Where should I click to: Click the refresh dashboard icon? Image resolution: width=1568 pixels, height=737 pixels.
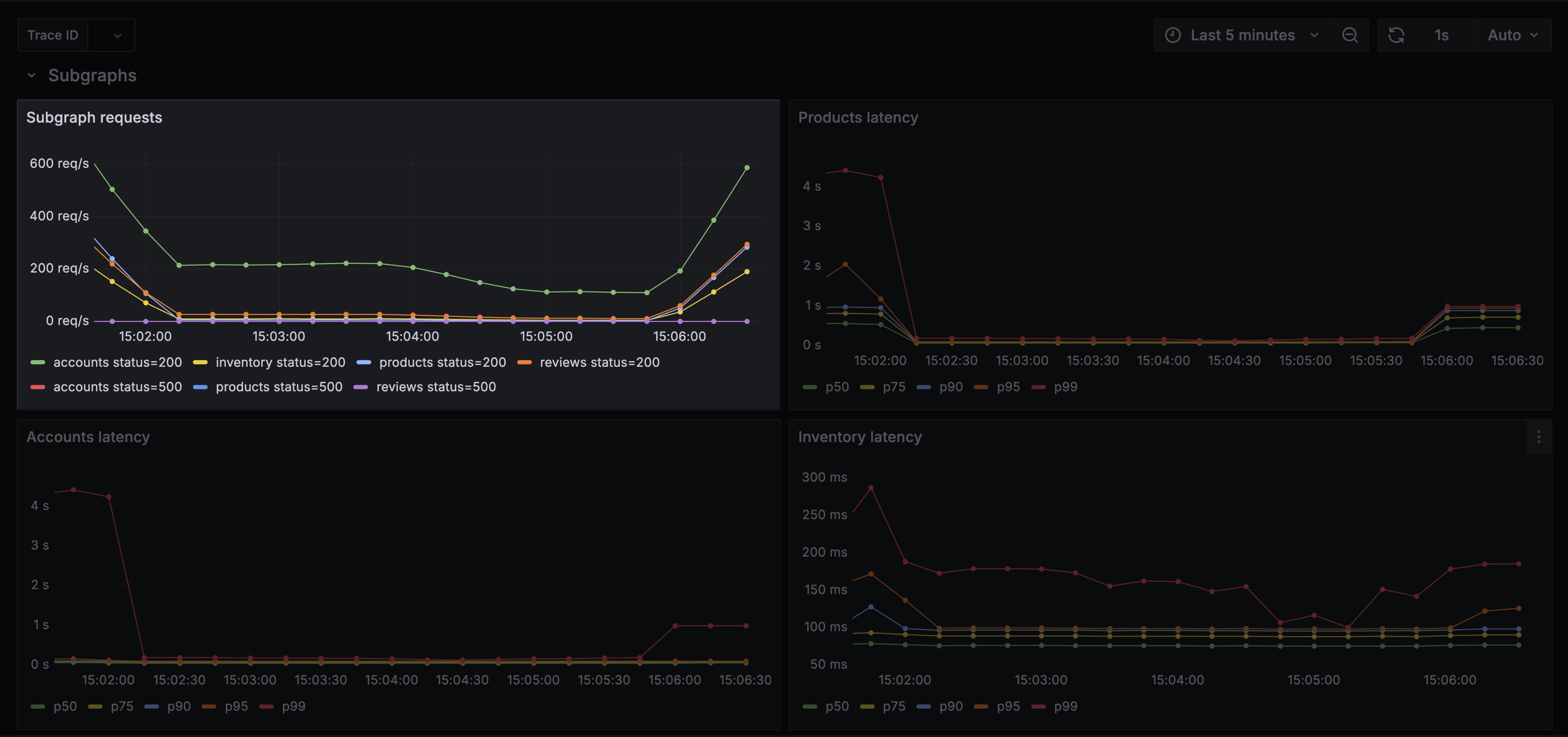(1396, 35)
